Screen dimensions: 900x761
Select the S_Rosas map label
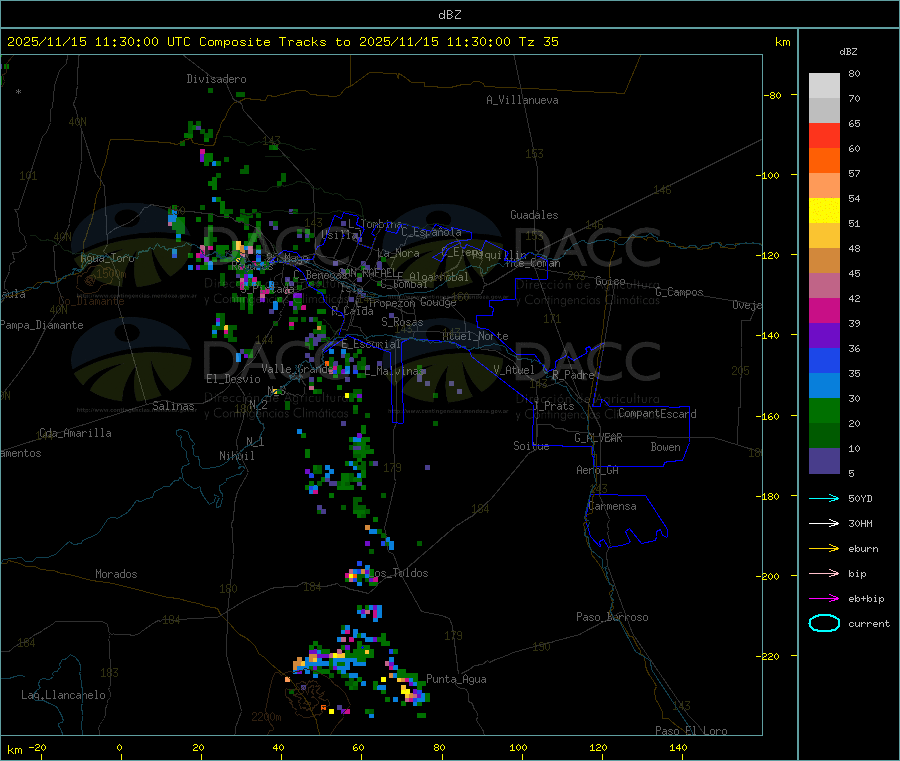coord(402,322)
